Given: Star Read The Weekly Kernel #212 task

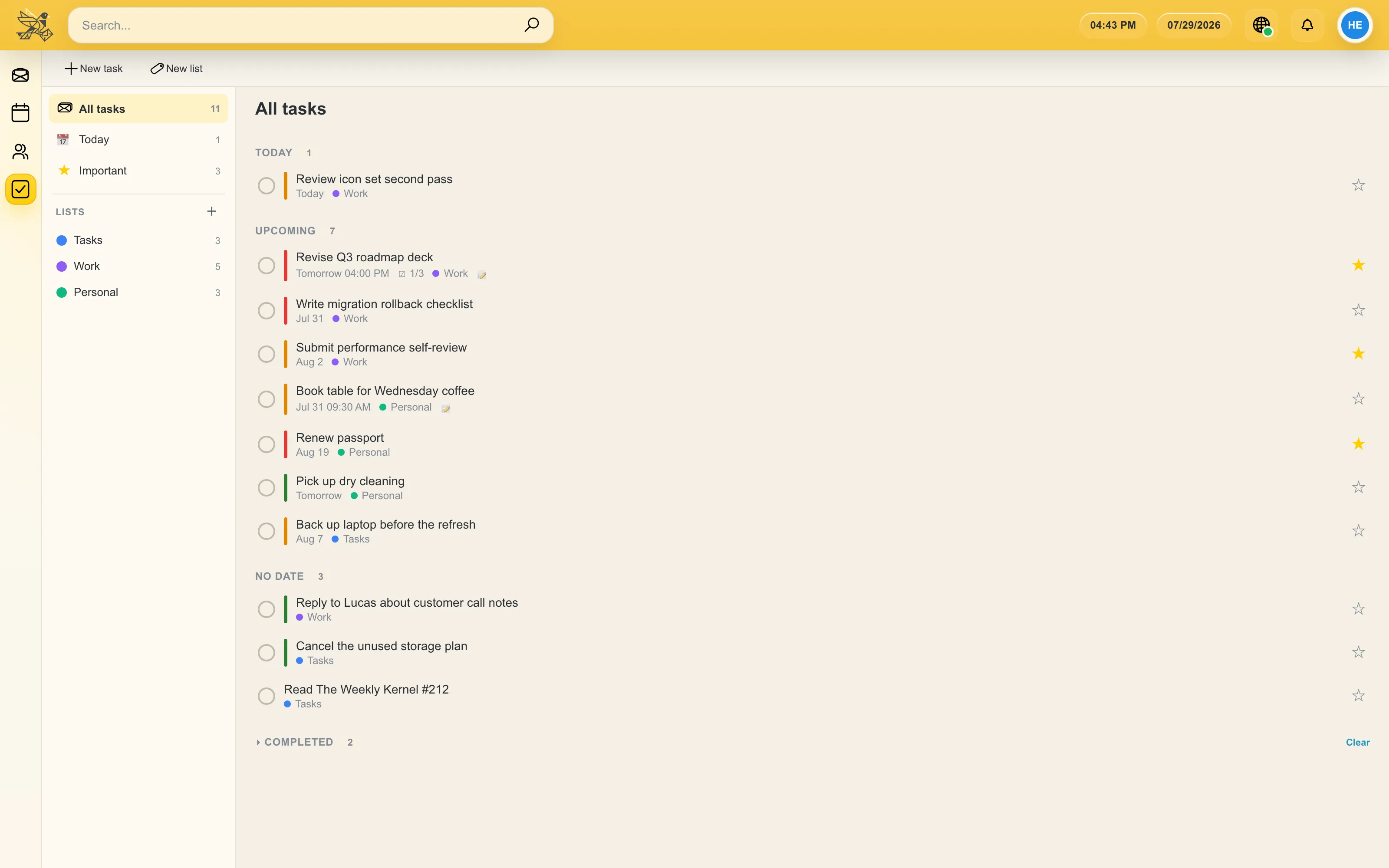Looking at the screenshot, I should [1358, 696].
